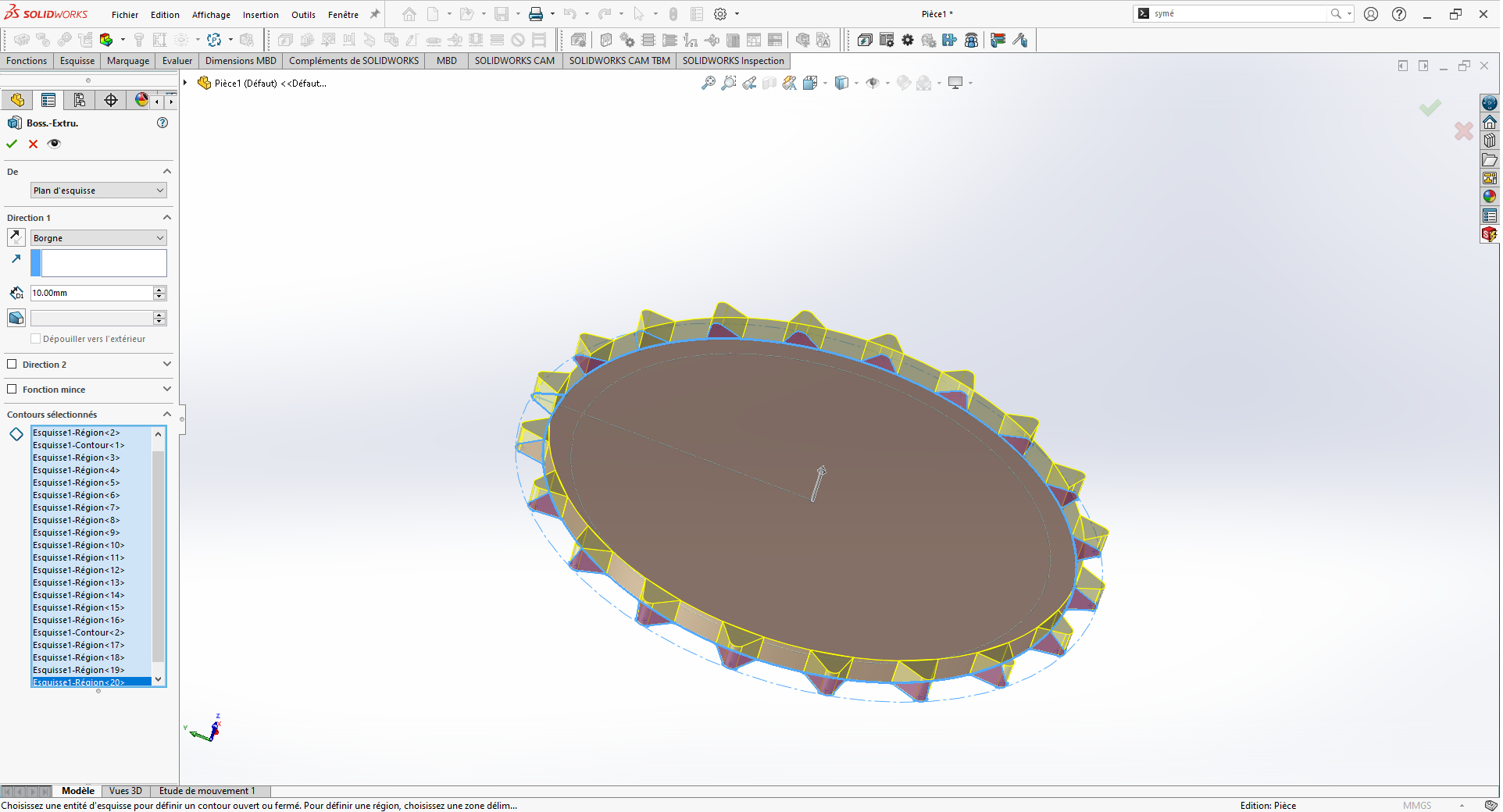Select the Zoom to fit tool

tap(709, 83)
